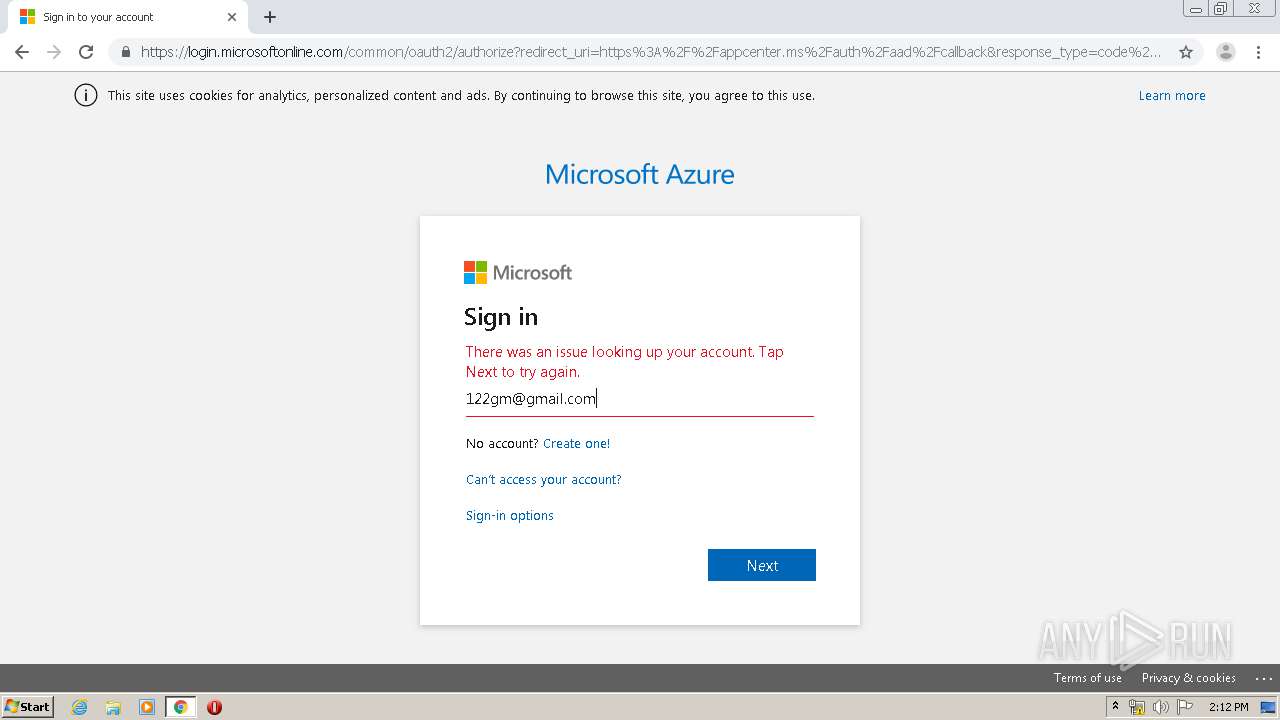Launch Internet Explorer from the taskbar

79,707
